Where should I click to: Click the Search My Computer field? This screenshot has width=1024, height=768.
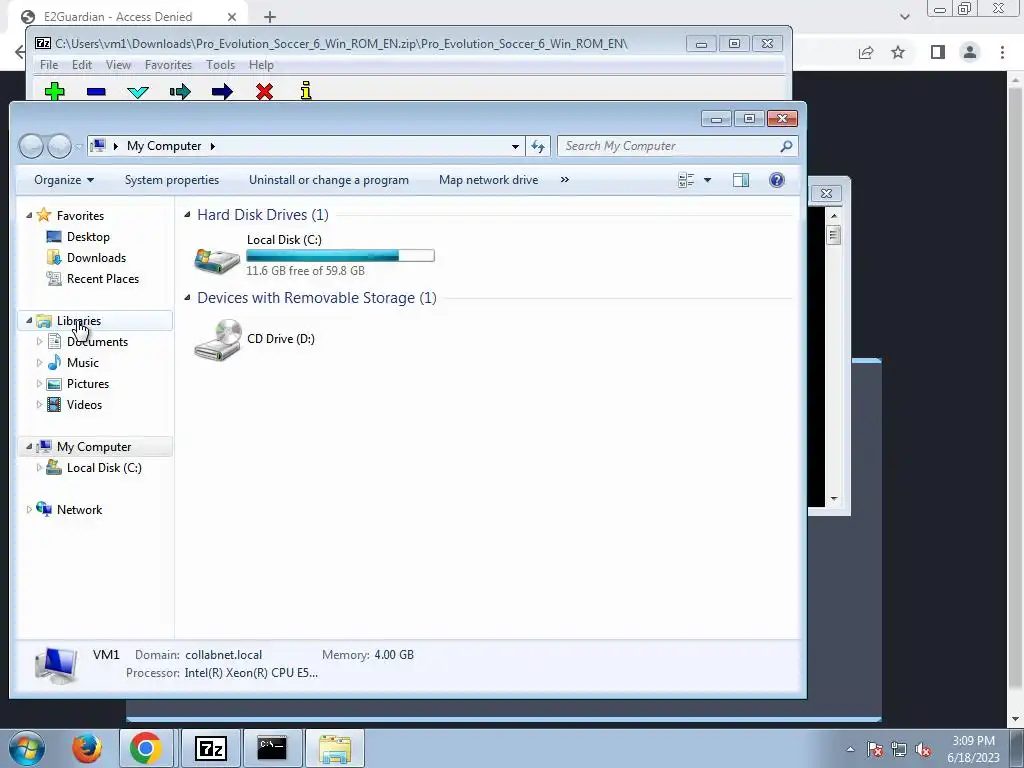[667, 146]
